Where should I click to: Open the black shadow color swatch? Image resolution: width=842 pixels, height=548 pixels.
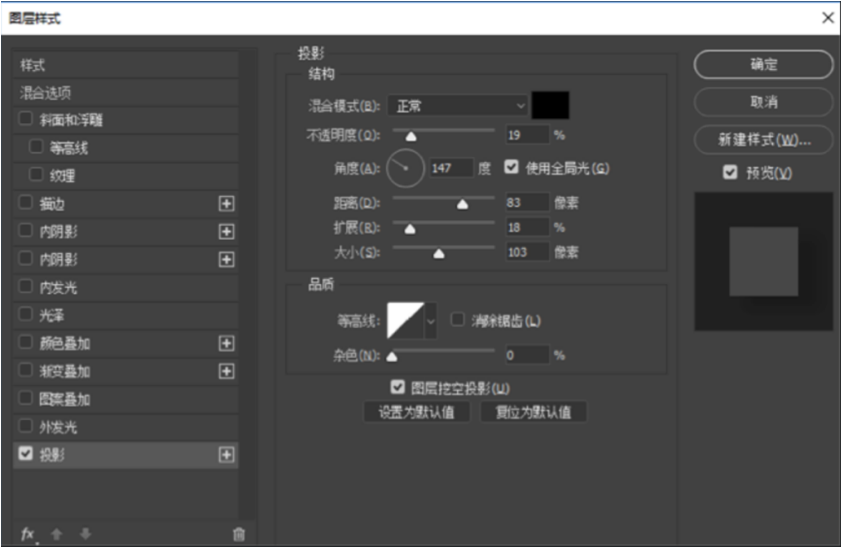[550, 105]
